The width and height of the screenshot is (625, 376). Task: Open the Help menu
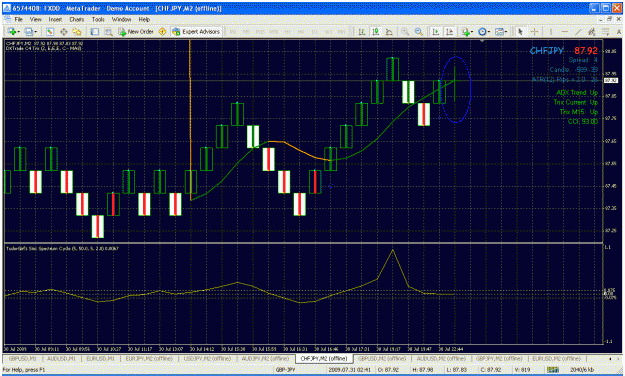[x=144, y=19]
